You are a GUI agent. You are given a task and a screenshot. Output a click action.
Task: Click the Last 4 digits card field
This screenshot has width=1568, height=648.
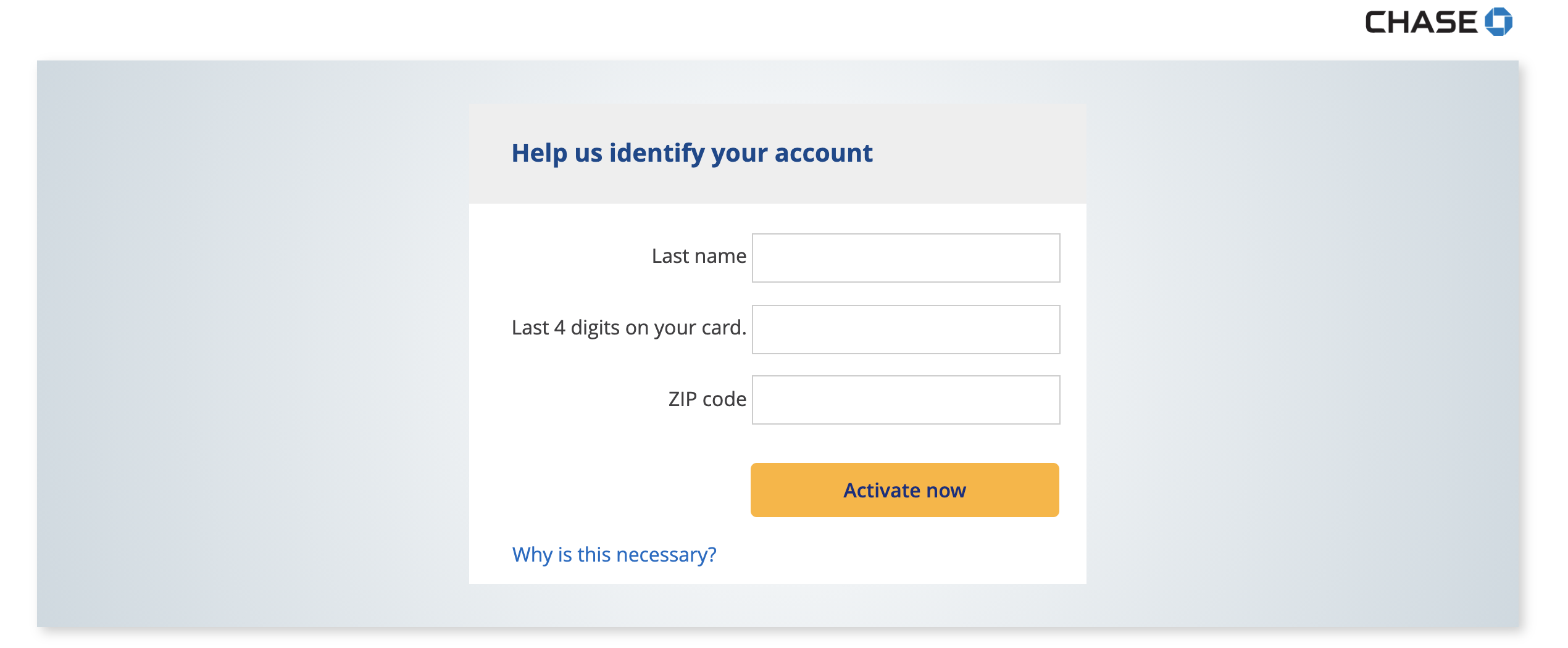906,330
